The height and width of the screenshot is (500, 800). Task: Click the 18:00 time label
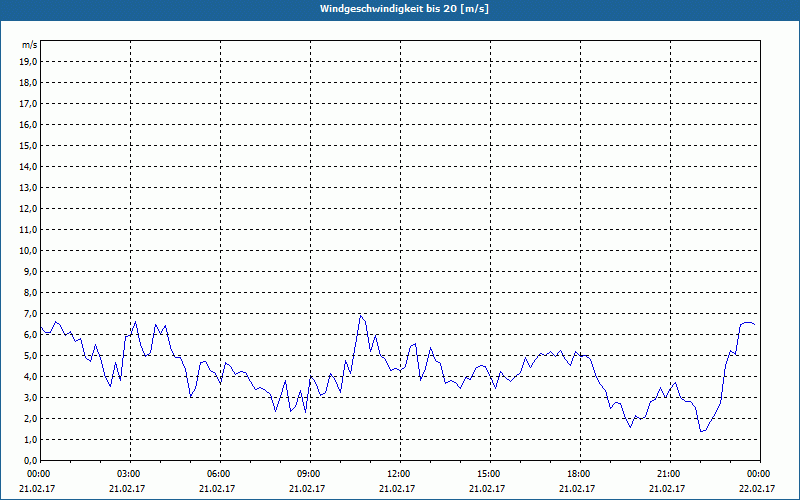pos(580,474)
